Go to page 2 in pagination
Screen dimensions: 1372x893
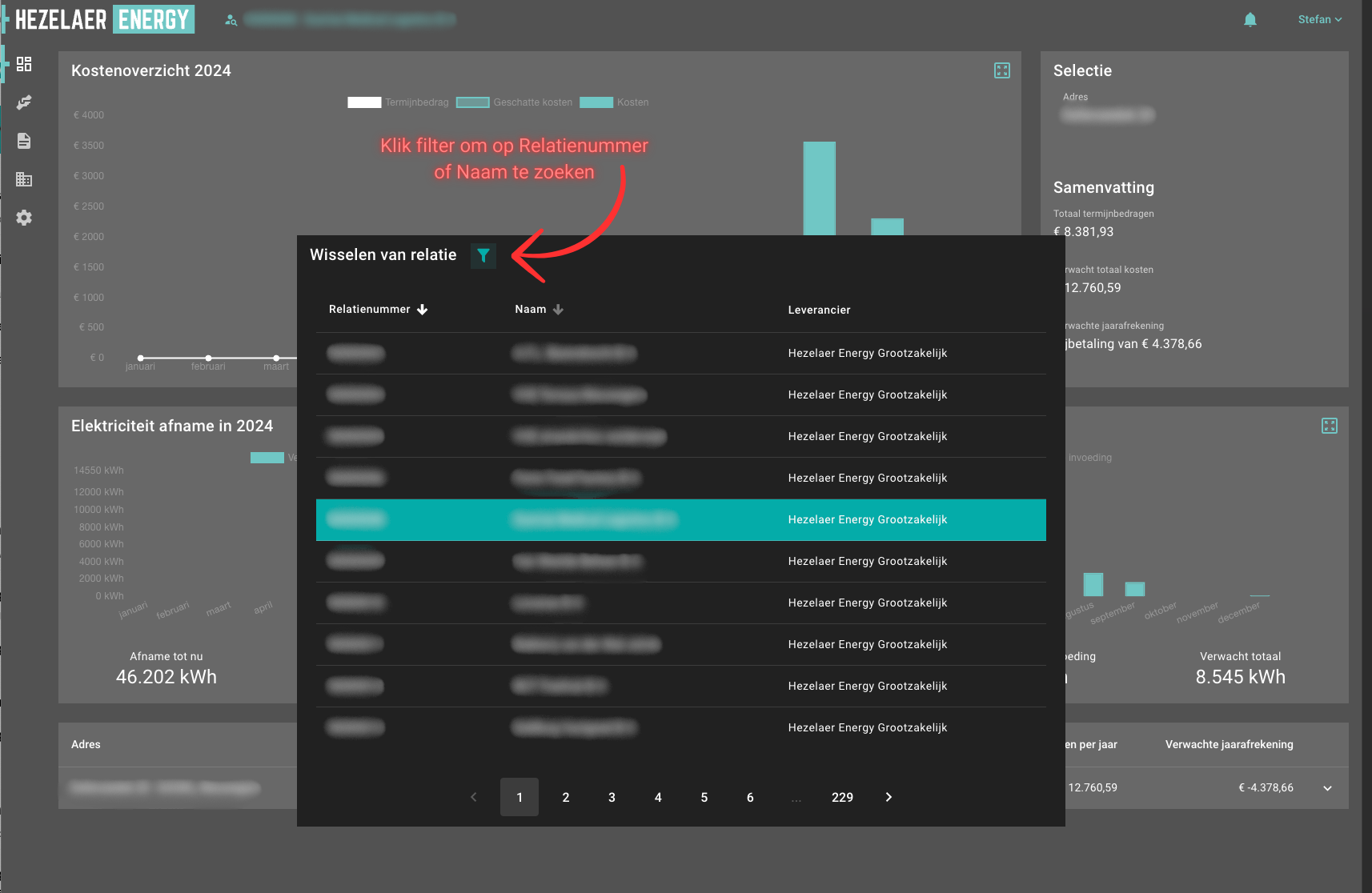pyautogui.click(x=566, y=797)
